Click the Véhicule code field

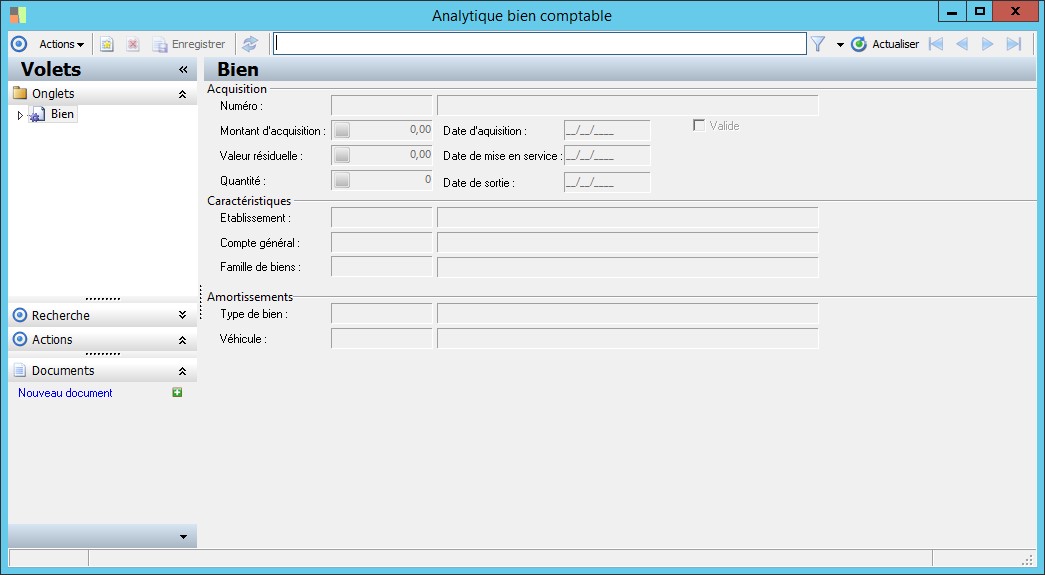[382, 338]
